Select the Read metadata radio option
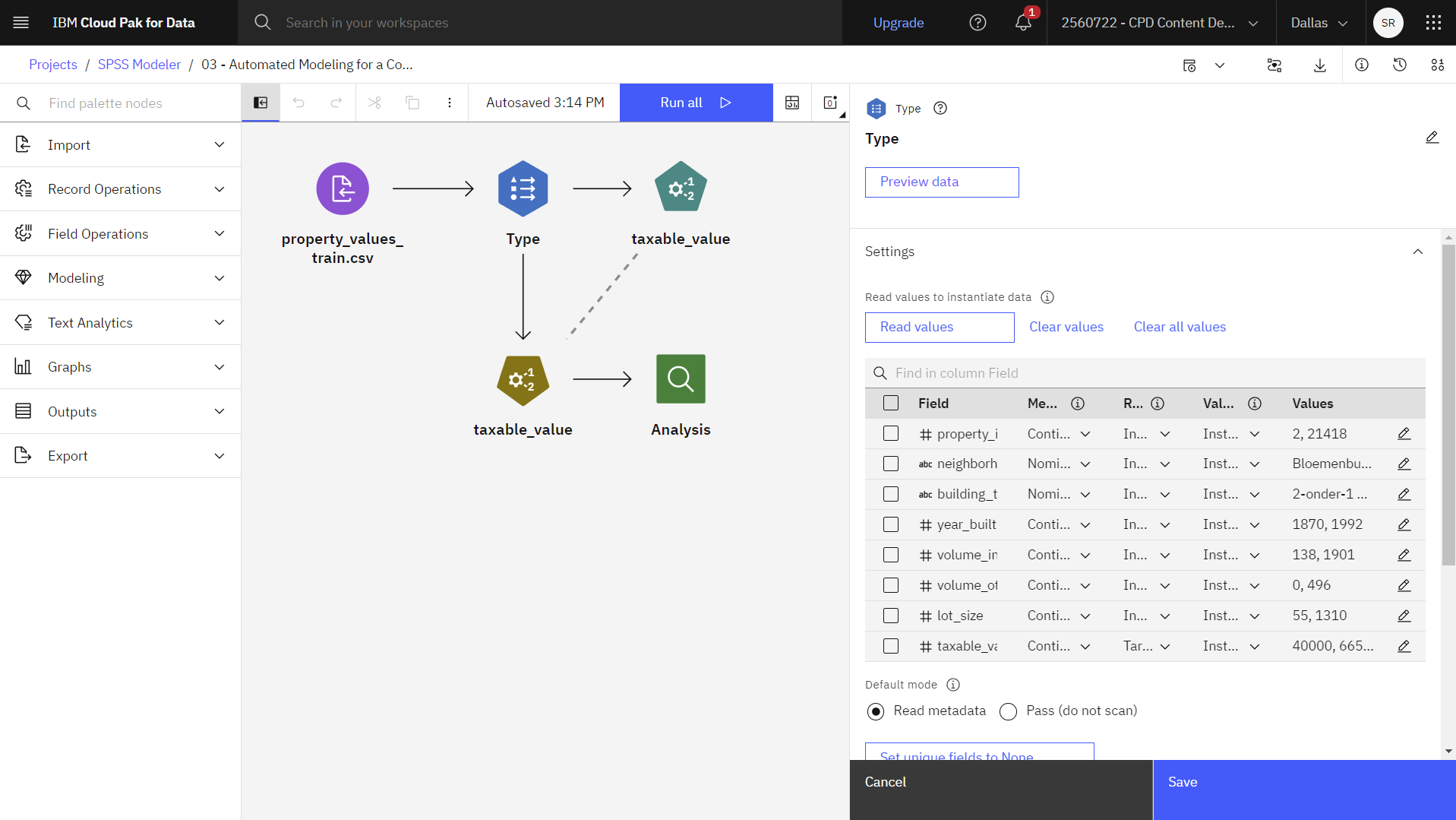The height and width of the screenshot is (820, 1456). [876, 711]
